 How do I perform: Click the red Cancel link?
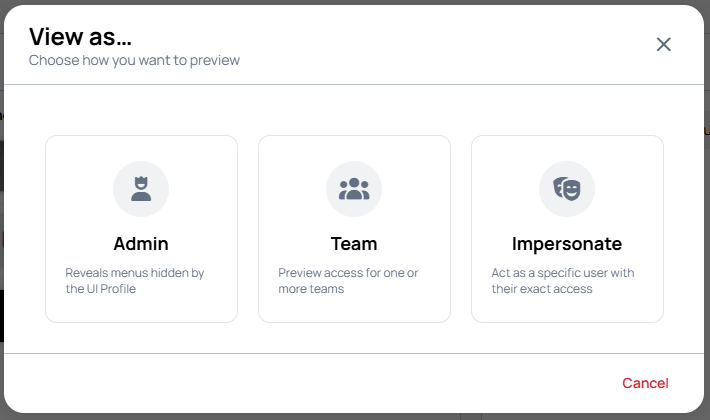[645, 383]
